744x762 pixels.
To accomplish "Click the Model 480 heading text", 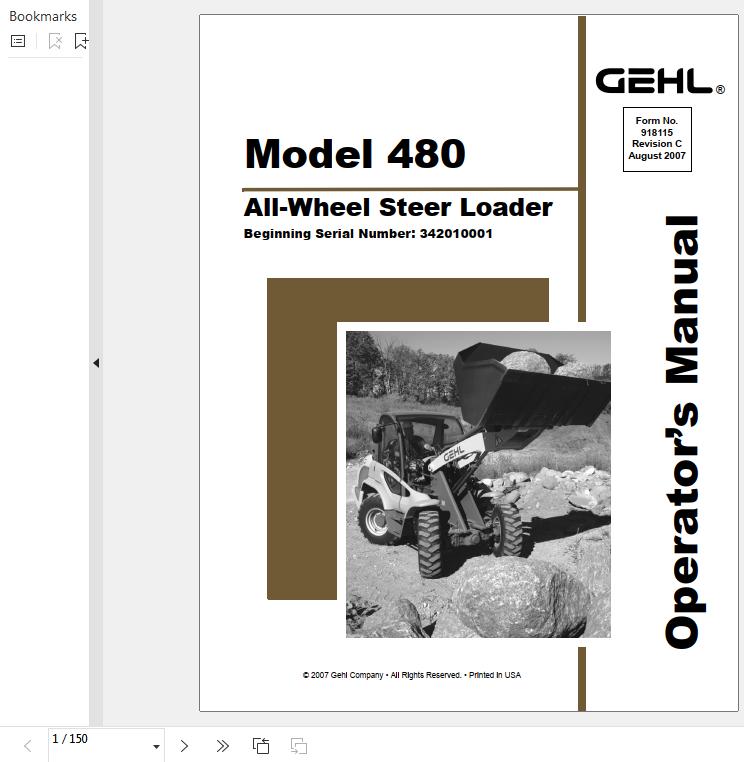I will (355, 154).
